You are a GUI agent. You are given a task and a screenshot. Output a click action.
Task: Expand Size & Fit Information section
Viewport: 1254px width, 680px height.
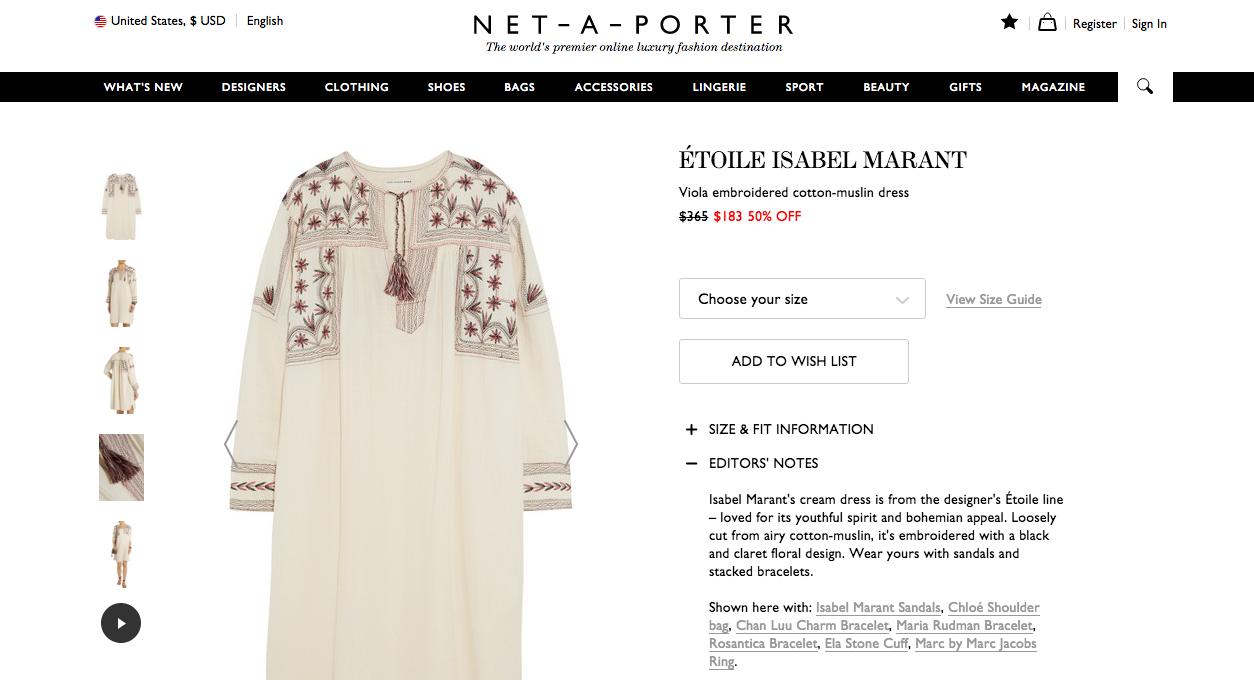point(691,430)
